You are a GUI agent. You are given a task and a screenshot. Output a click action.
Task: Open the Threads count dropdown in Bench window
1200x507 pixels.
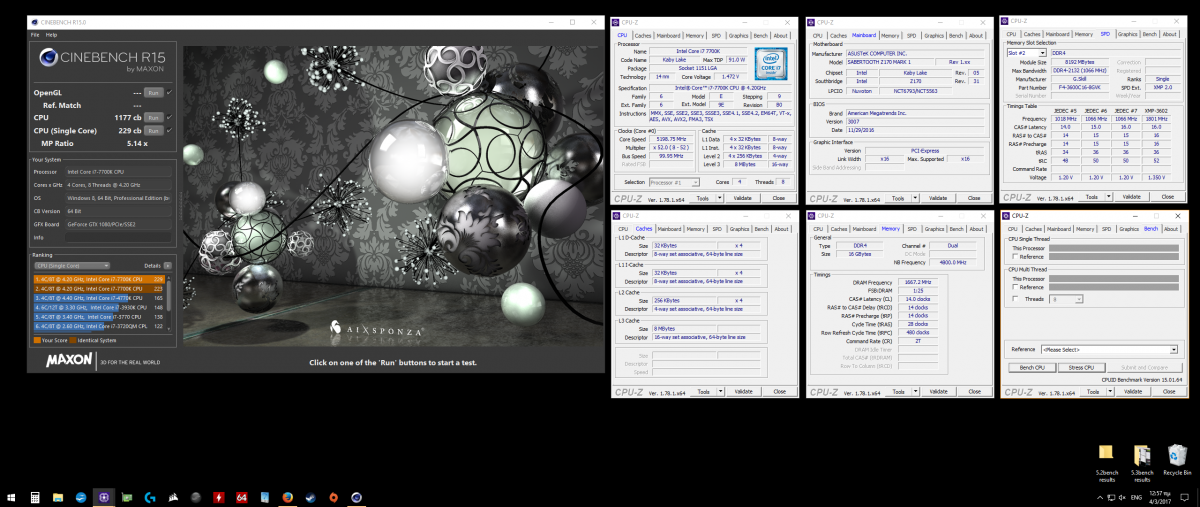1066,299
